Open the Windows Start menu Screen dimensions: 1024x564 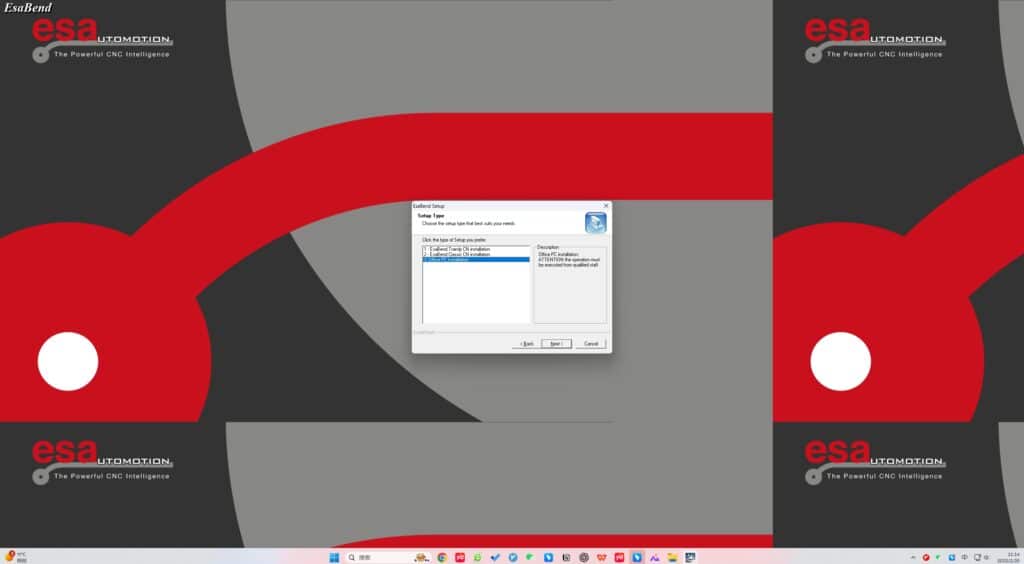pyautogui.click(x=334, y=557)
